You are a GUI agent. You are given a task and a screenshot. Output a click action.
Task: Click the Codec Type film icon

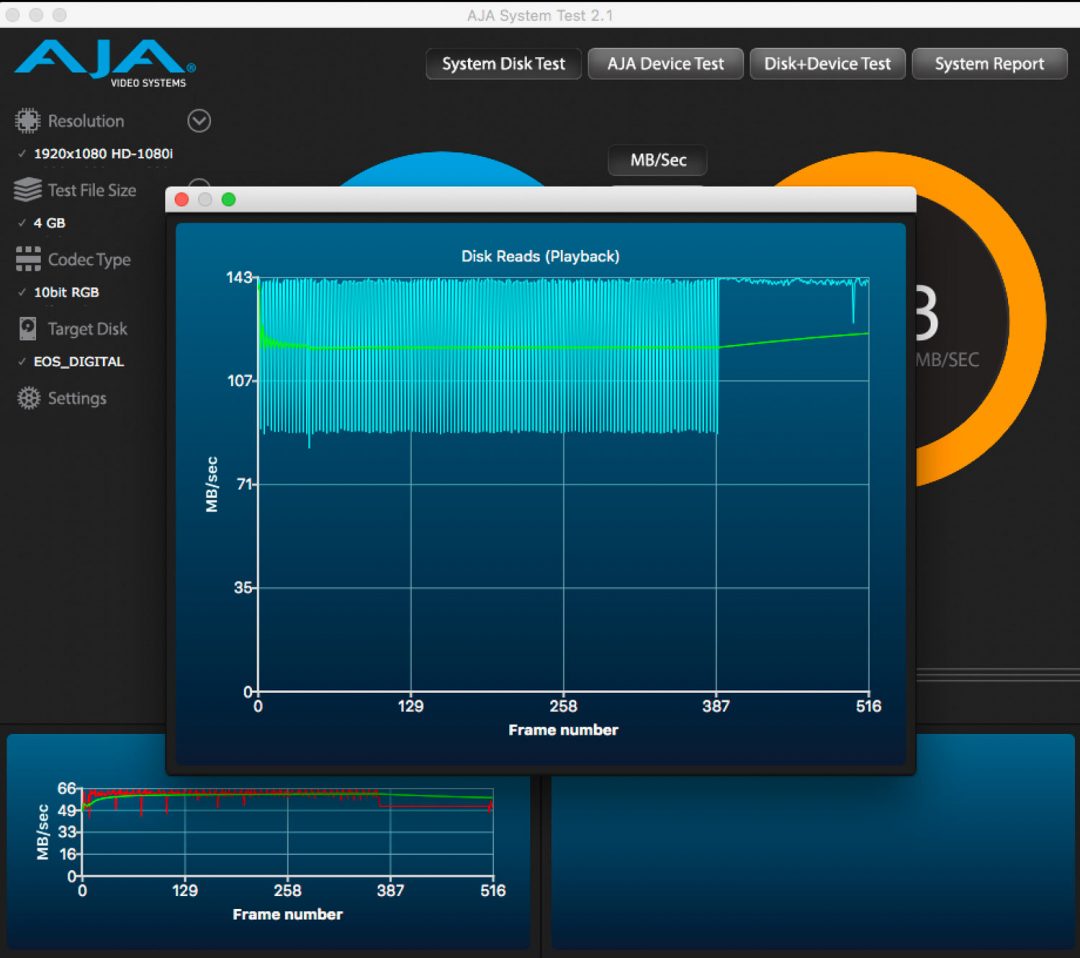pyautogui.click(x=27, y=260)
